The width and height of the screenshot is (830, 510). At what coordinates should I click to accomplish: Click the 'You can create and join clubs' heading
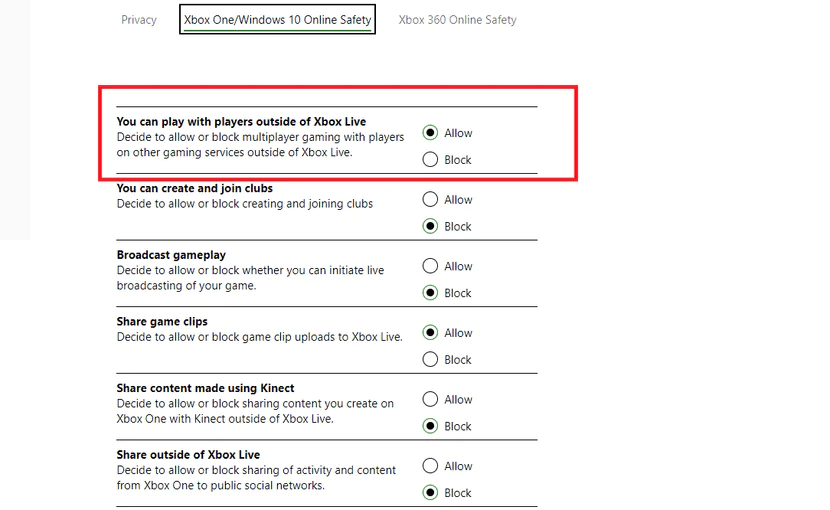click(194, 188)
